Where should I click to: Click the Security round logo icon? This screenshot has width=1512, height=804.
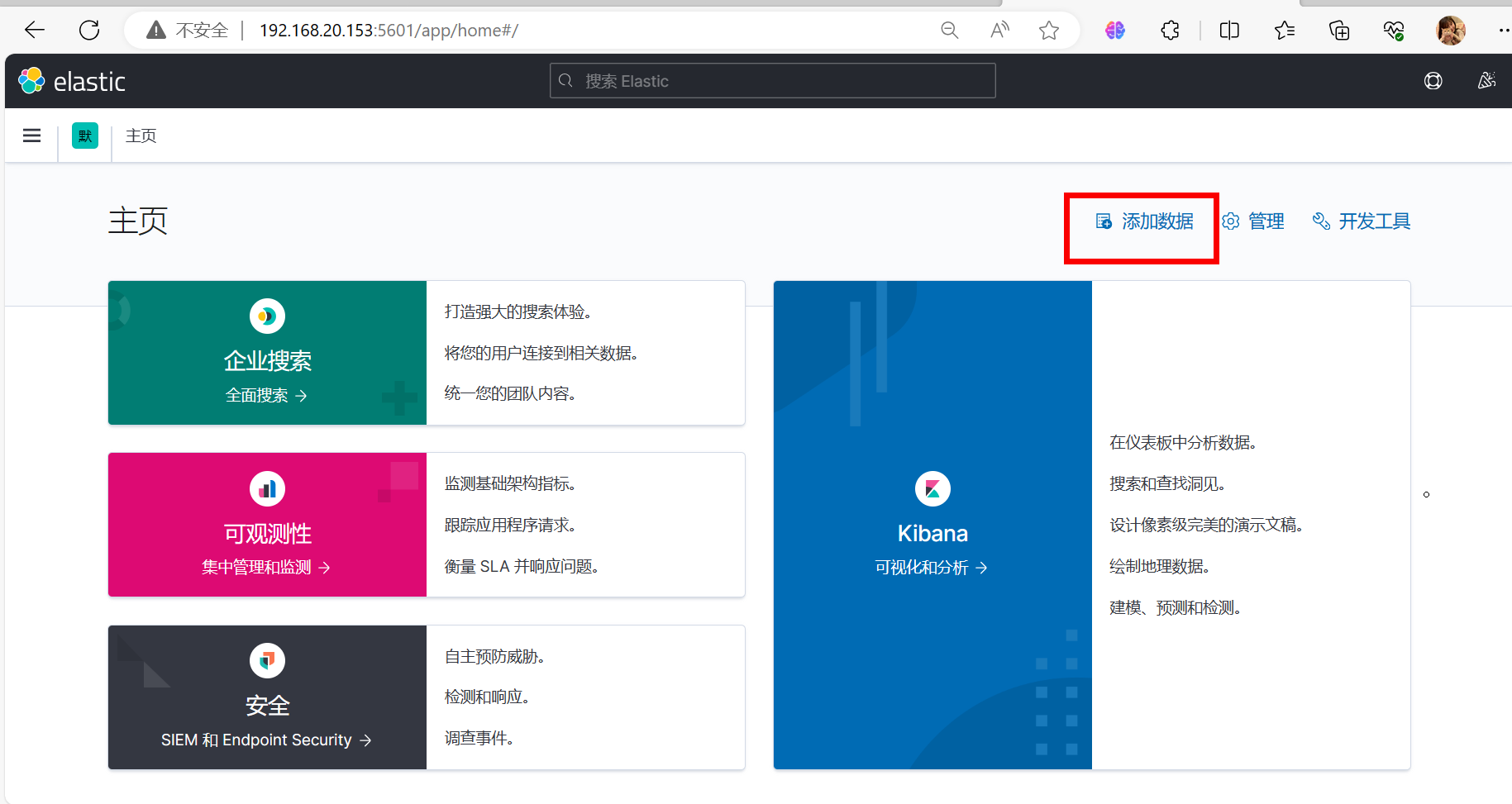click(267, 660)
